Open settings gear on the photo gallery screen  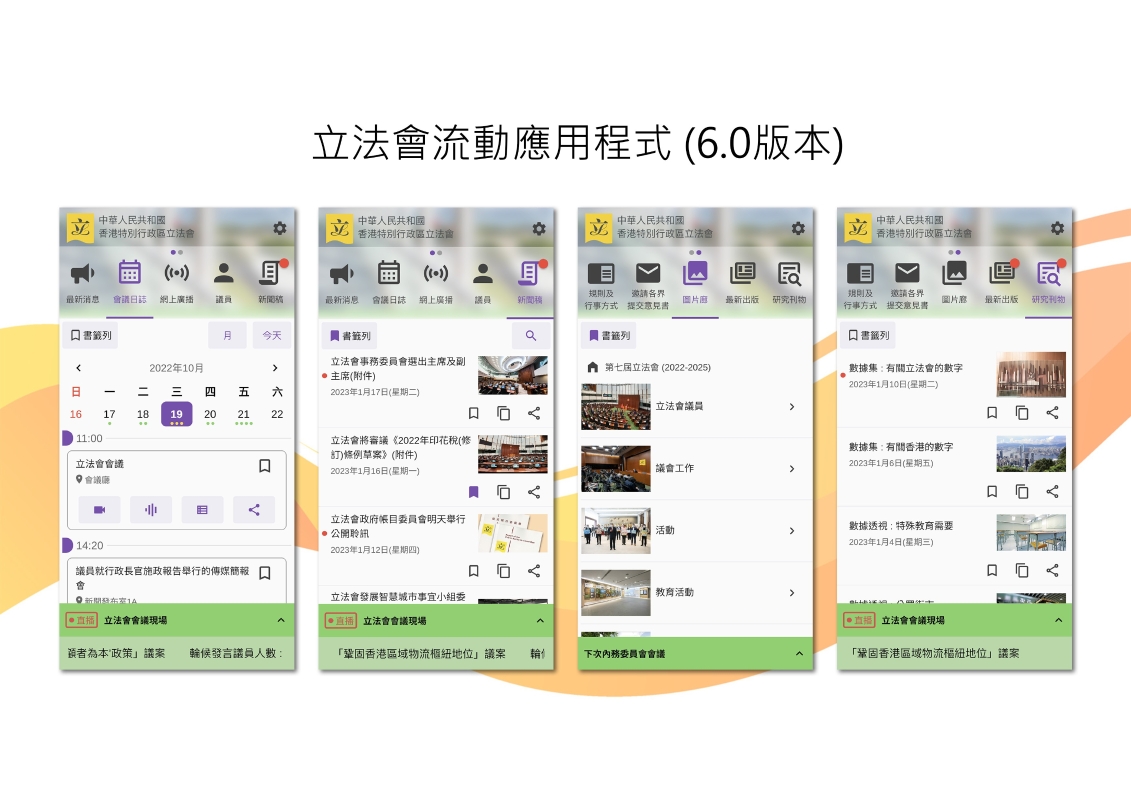click(798, 228)
